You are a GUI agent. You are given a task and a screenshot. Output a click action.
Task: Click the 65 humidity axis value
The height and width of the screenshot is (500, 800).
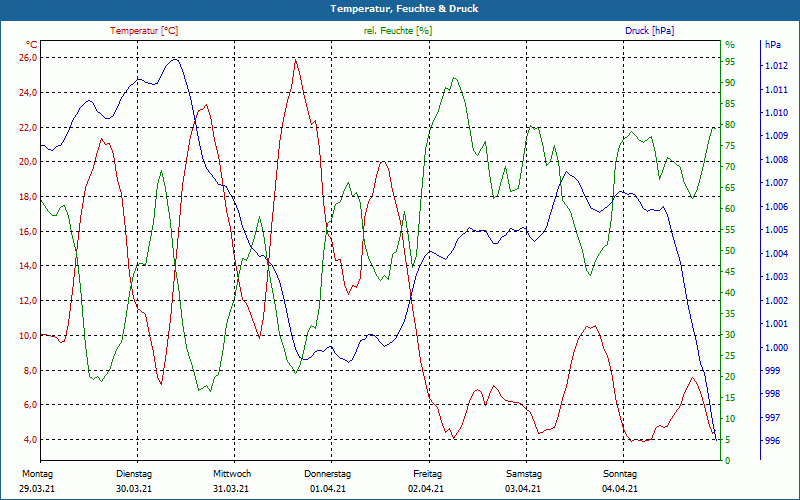tap(730, 188)
